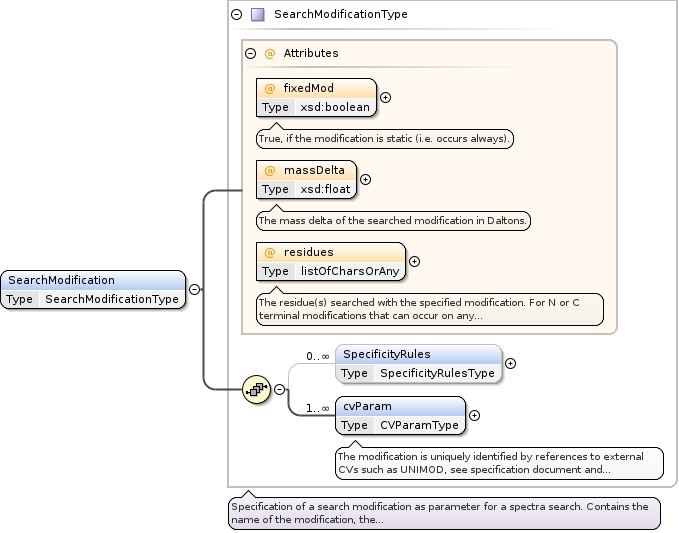Collapse the SearchModificationType container
This screenshot has height=533, width=679.
pyautogui.click(x=236, y=15)
